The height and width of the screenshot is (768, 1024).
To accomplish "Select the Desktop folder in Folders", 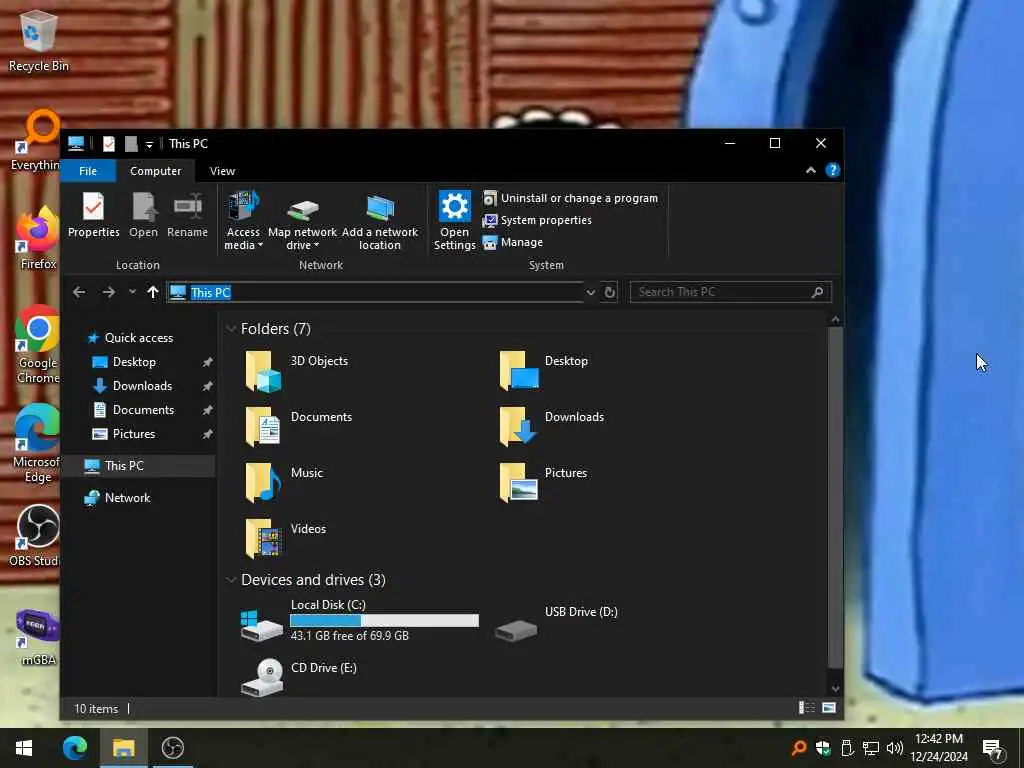I will click(x=543, y=371).
